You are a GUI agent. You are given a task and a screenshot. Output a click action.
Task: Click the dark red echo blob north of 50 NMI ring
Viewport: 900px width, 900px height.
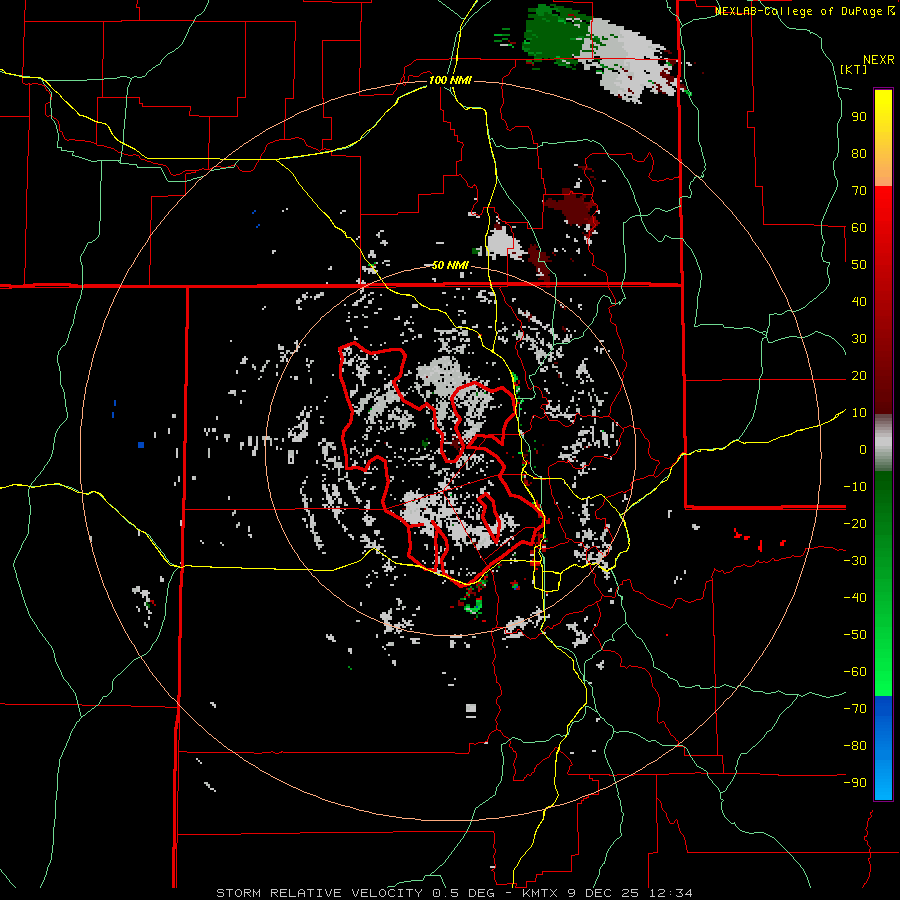point(571,207)
